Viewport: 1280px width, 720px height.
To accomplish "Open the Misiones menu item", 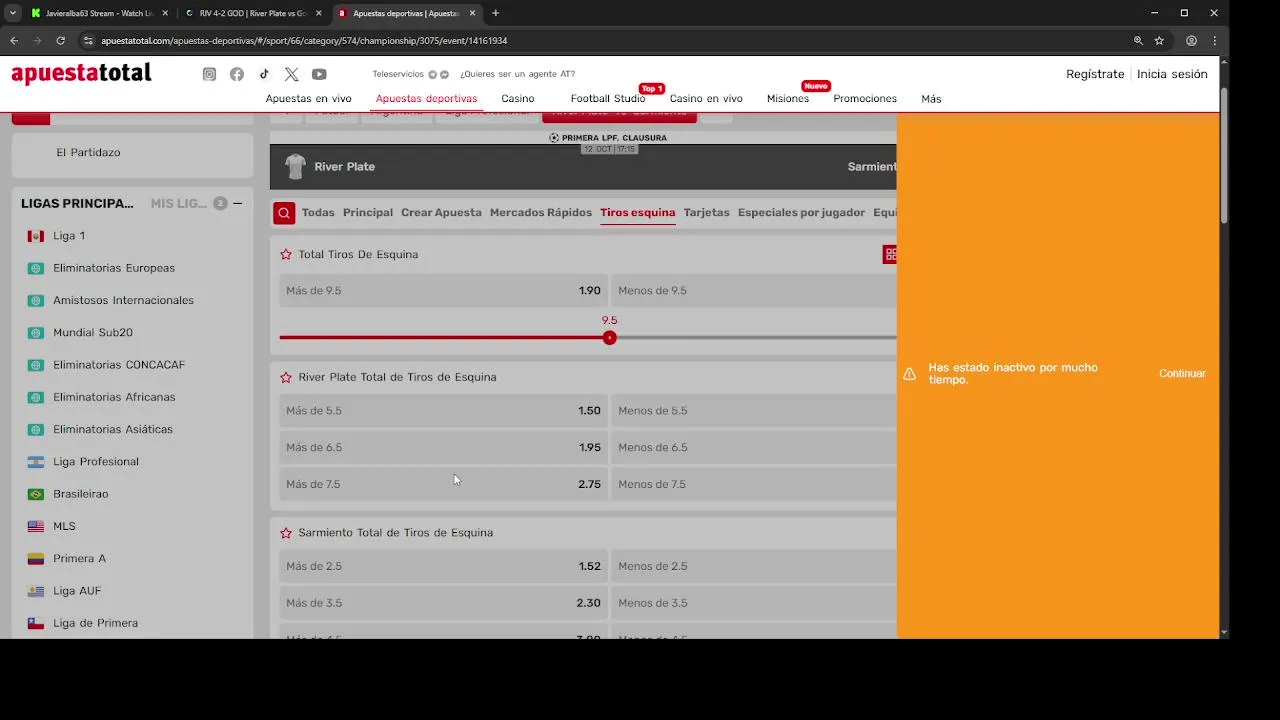I will tap(788, 99).
